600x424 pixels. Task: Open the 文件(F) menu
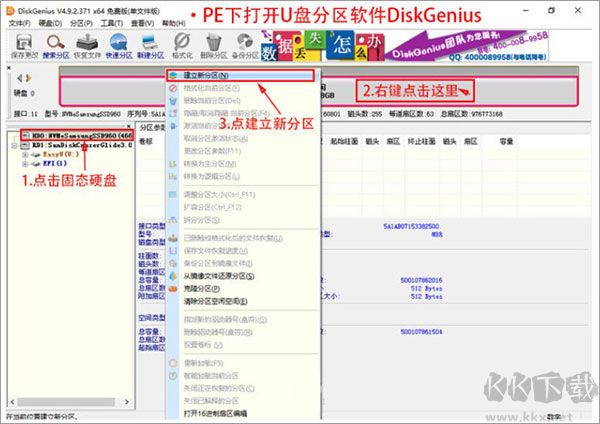pos(20,23)
